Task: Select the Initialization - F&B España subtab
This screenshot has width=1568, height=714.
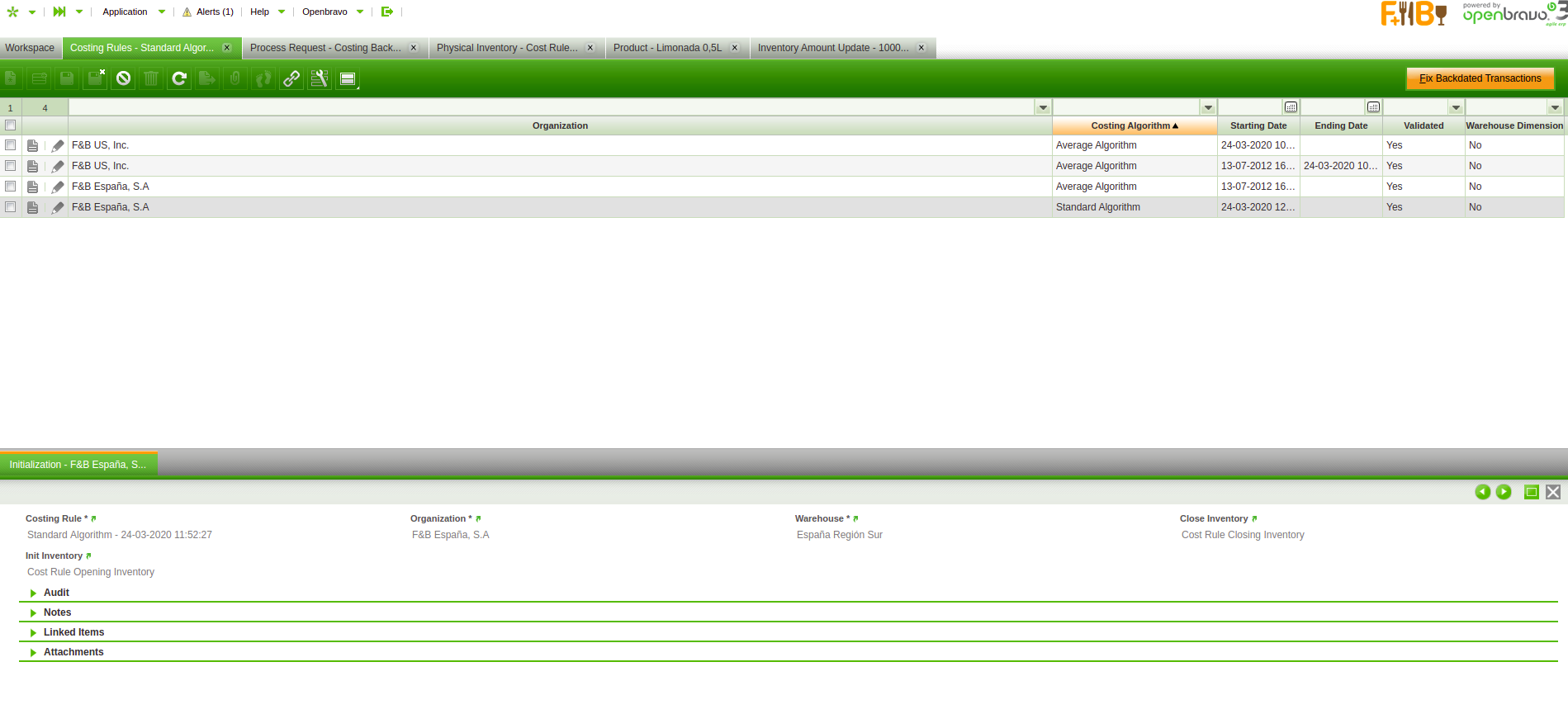Action: 78,465
